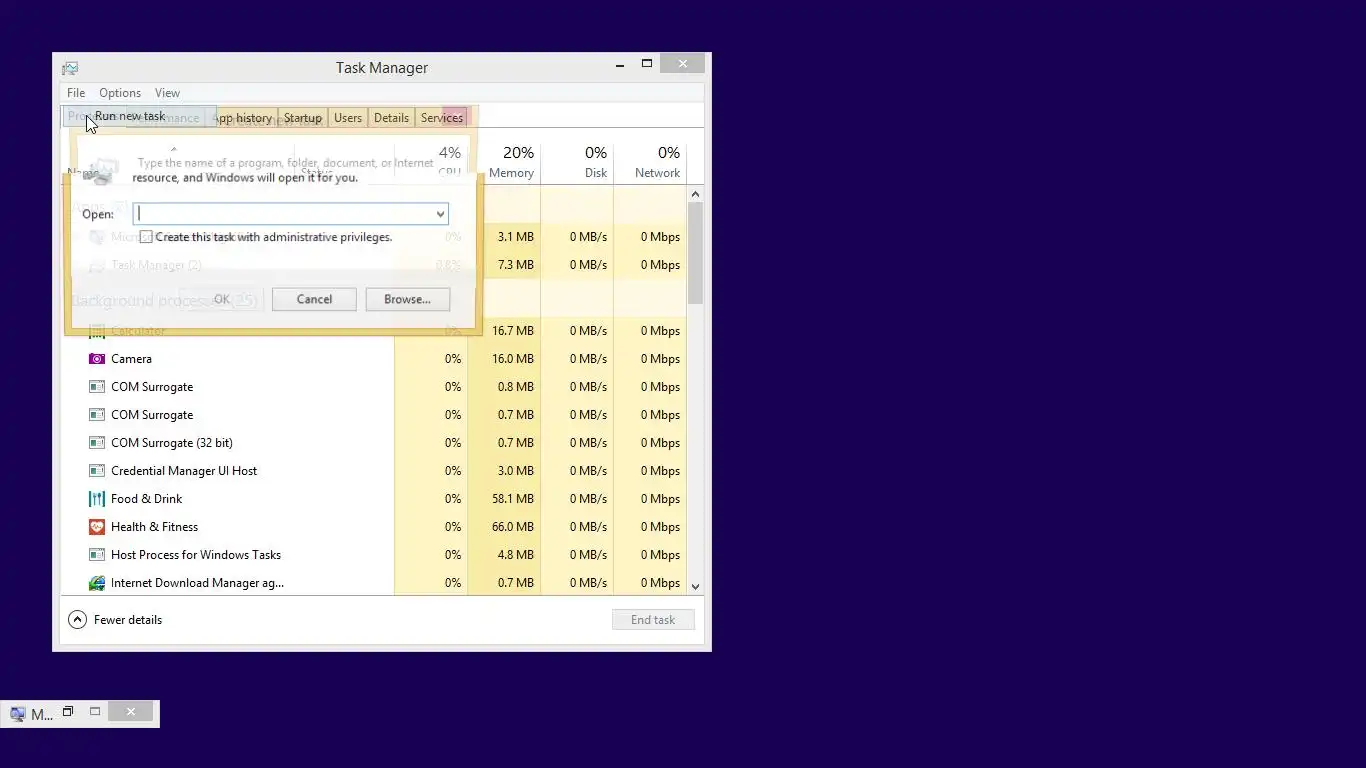Click the 3.1 MB memory value

tap(516, 237)
